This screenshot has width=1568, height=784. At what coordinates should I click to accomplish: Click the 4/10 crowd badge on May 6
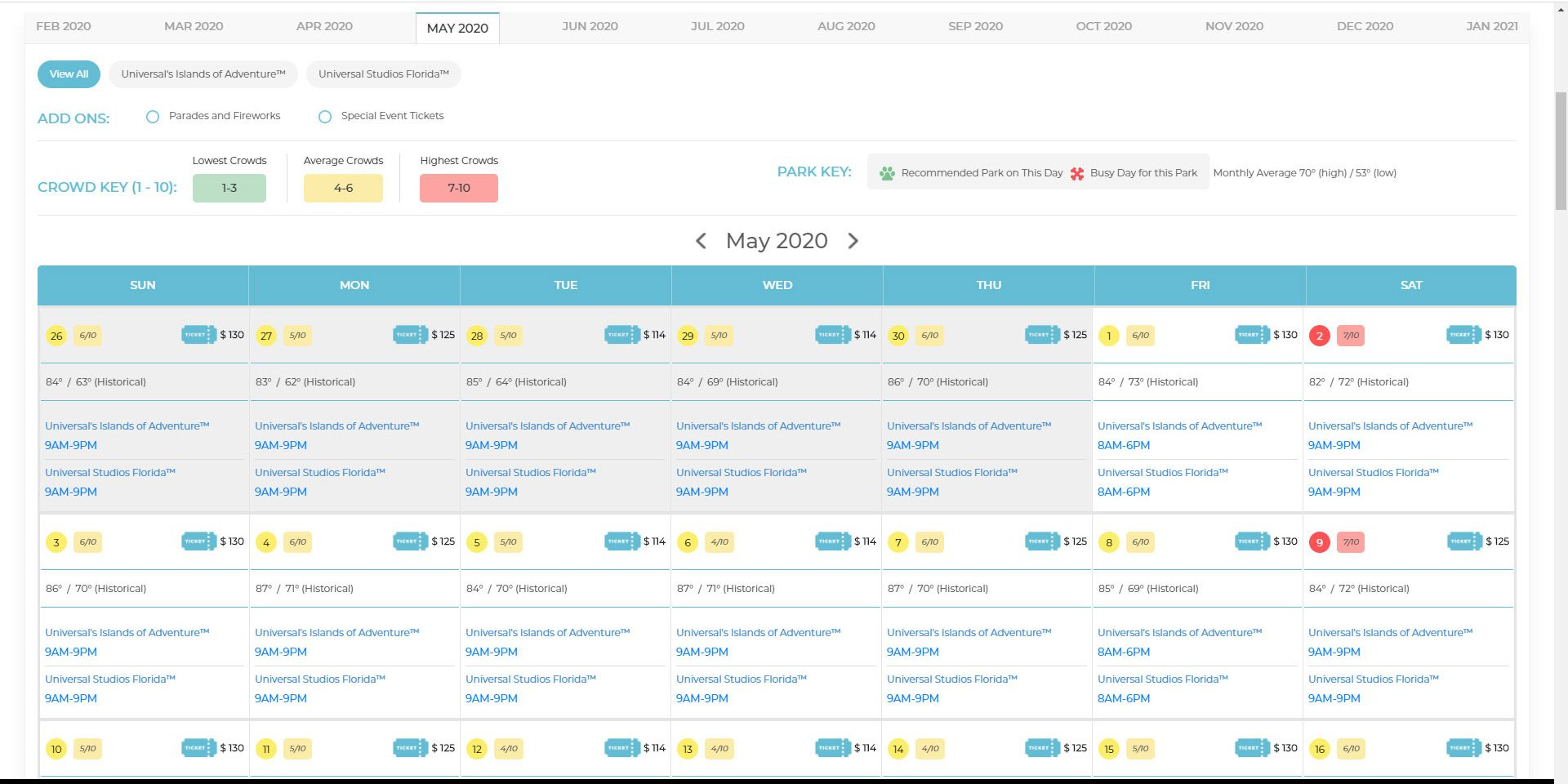[x=719, y=541]
